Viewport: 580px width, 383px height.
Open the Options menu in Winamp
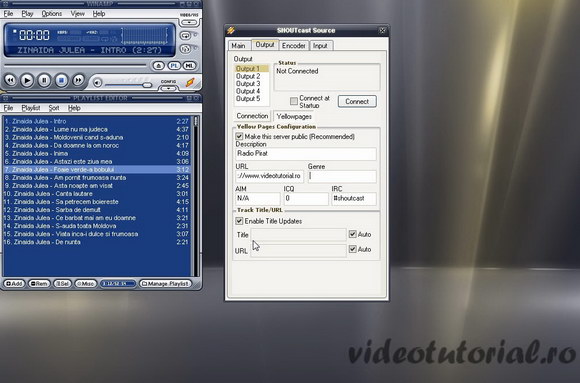[x=52, y=14]
